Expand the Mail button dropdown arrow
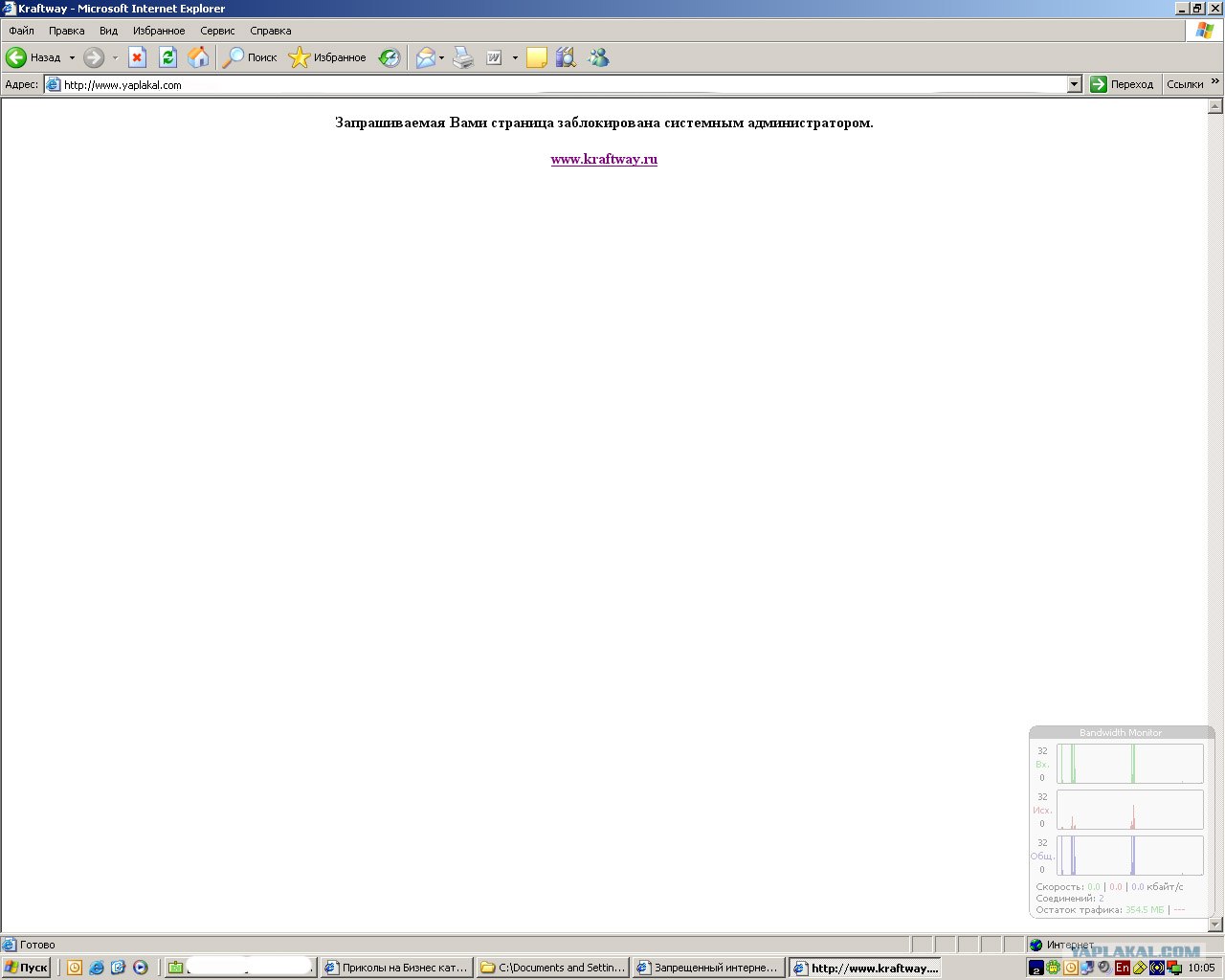 click(441, 57)
